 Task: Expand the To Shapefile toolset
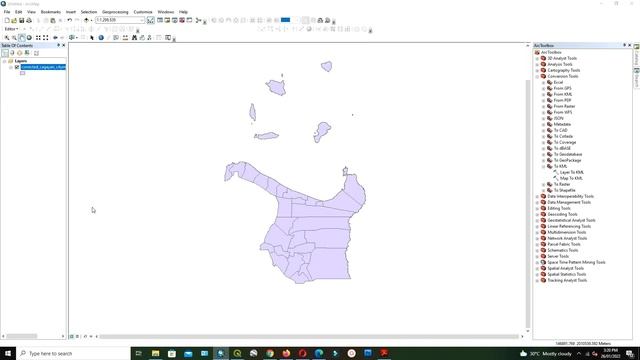point(543,190)
